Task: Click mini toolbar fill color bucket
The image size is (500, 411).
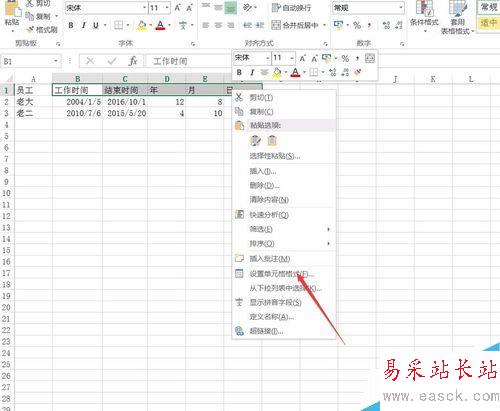Action: (276, 72)
